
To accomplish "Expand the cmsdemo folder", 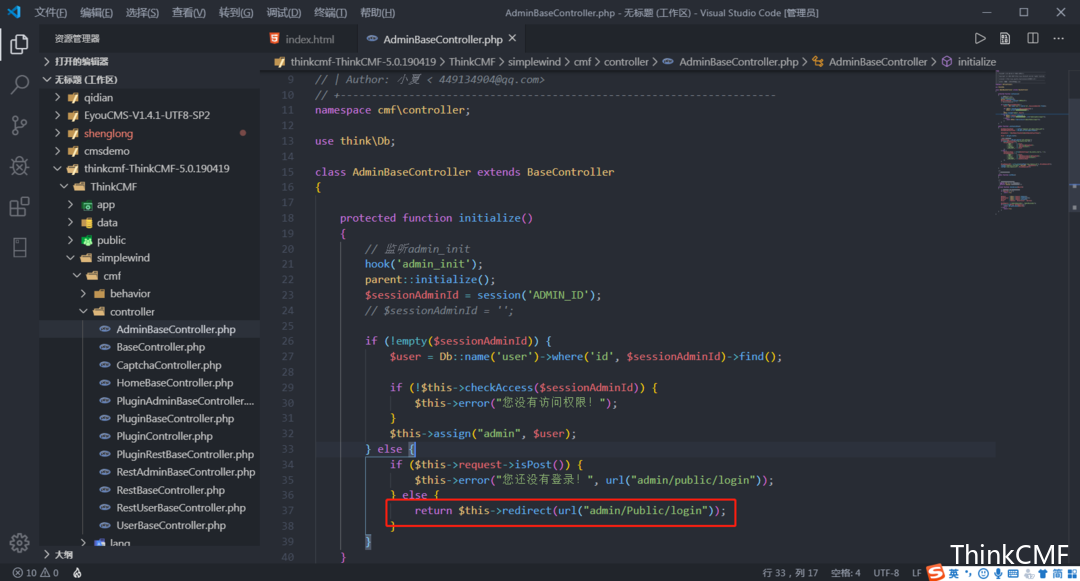I will click(x=150, y=151).
